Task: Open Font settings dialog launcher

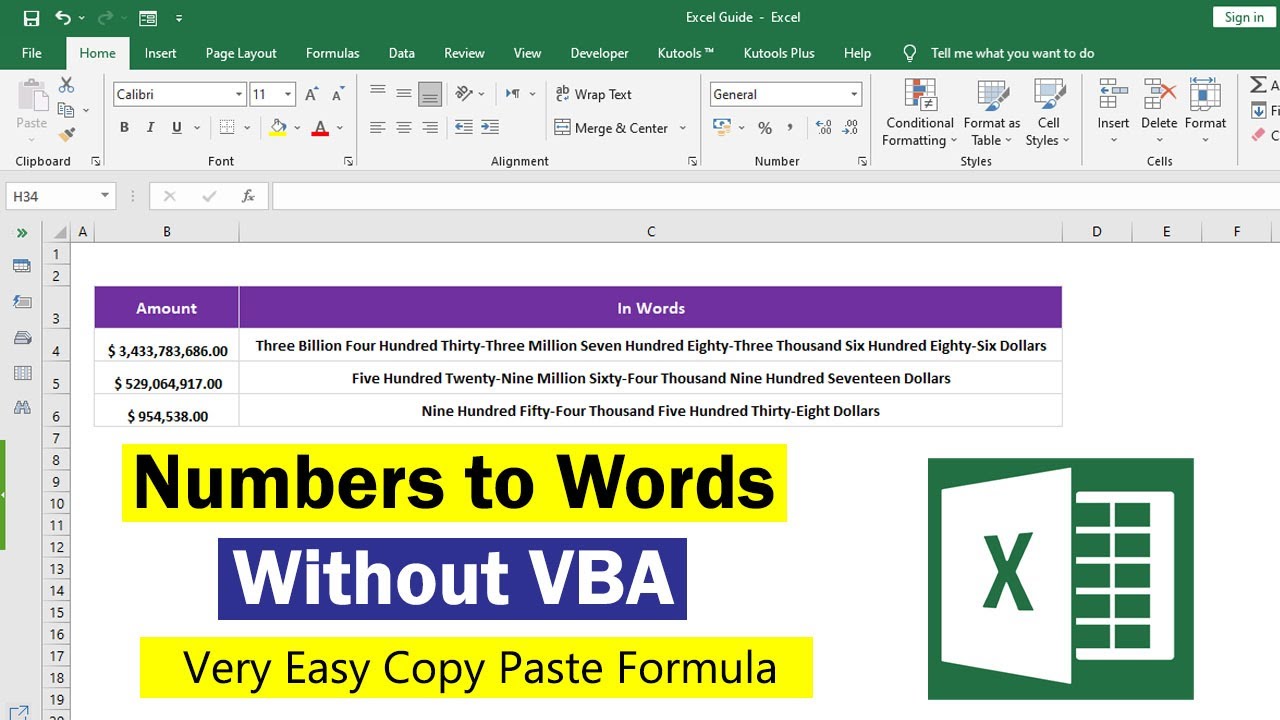Action: click(x=348, y=161)
